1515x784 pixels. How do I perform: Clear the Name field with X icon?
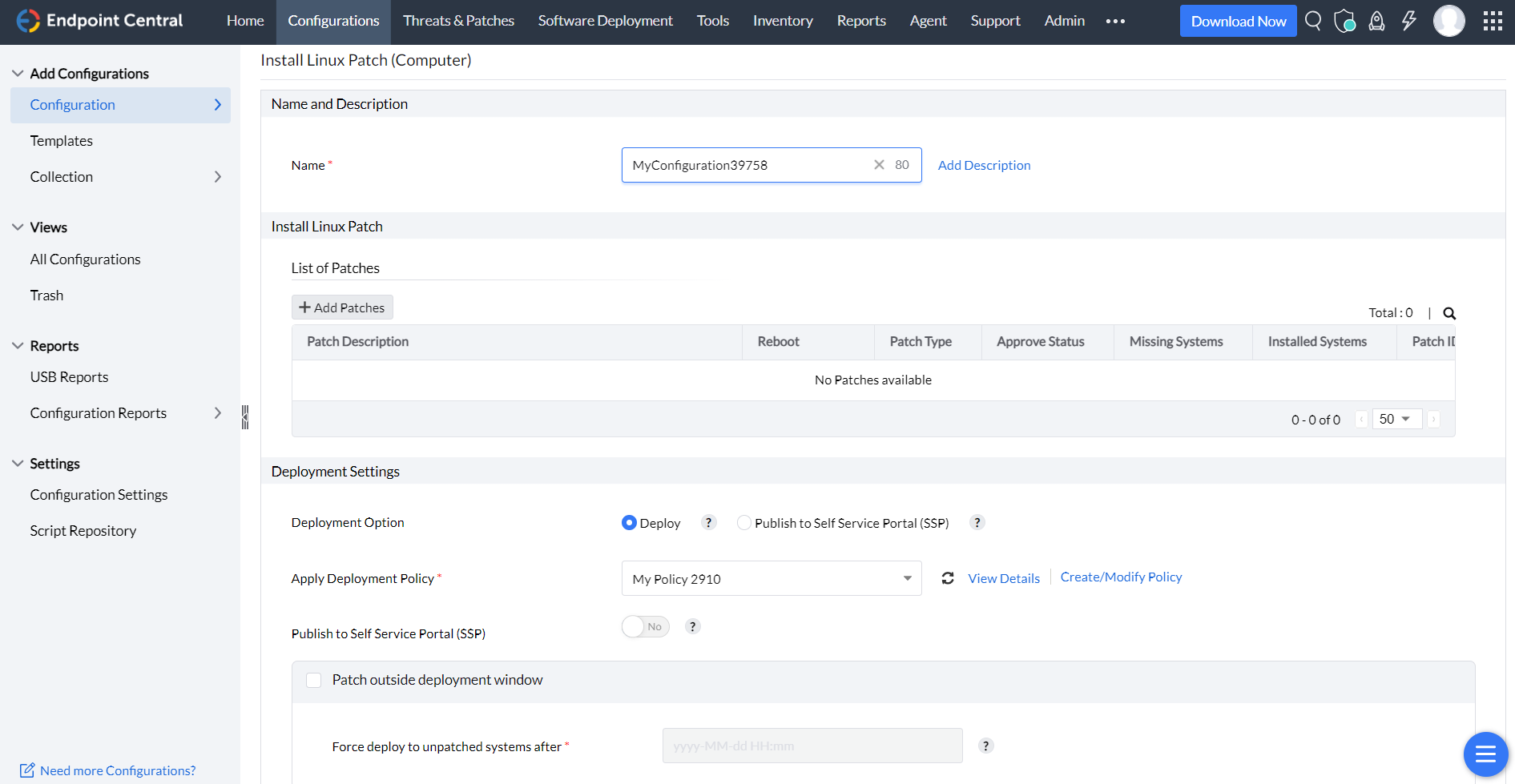(879, 165)
